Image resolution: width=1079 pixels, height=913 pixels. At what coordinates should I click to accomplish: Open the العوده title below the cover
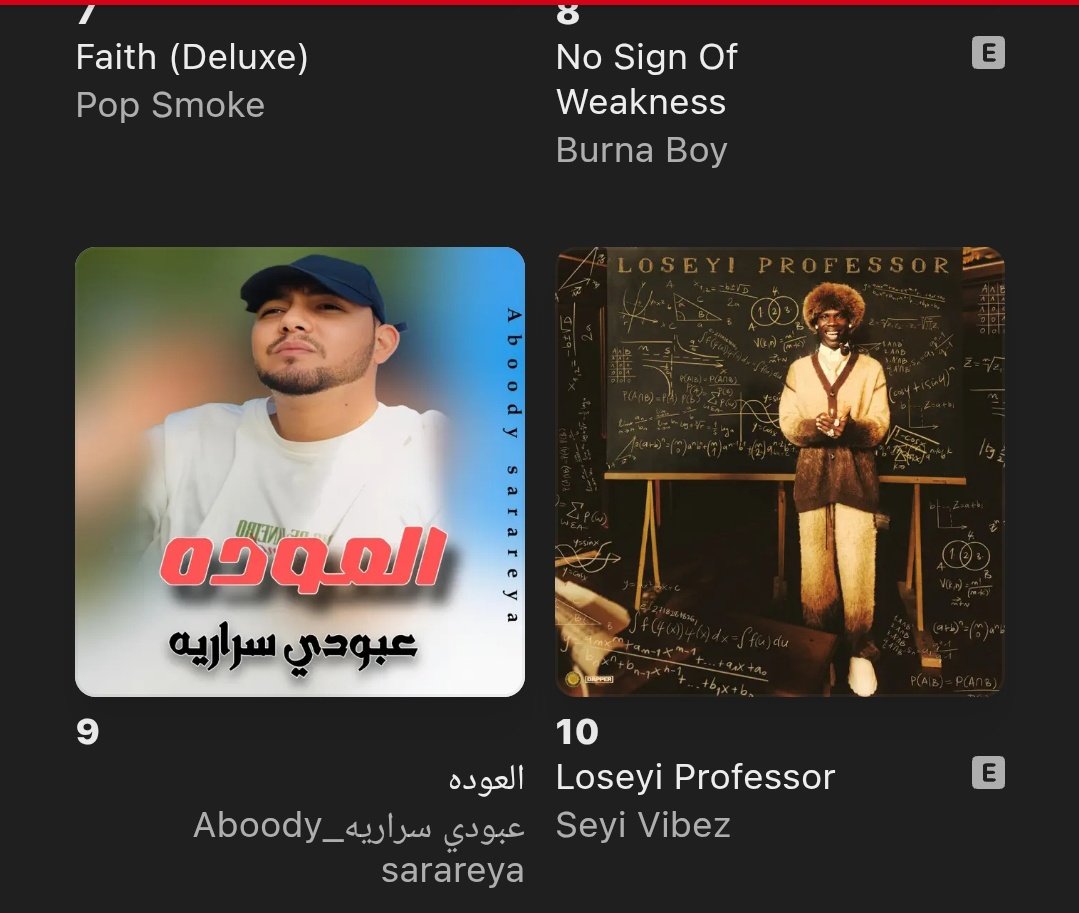point(487,779)
